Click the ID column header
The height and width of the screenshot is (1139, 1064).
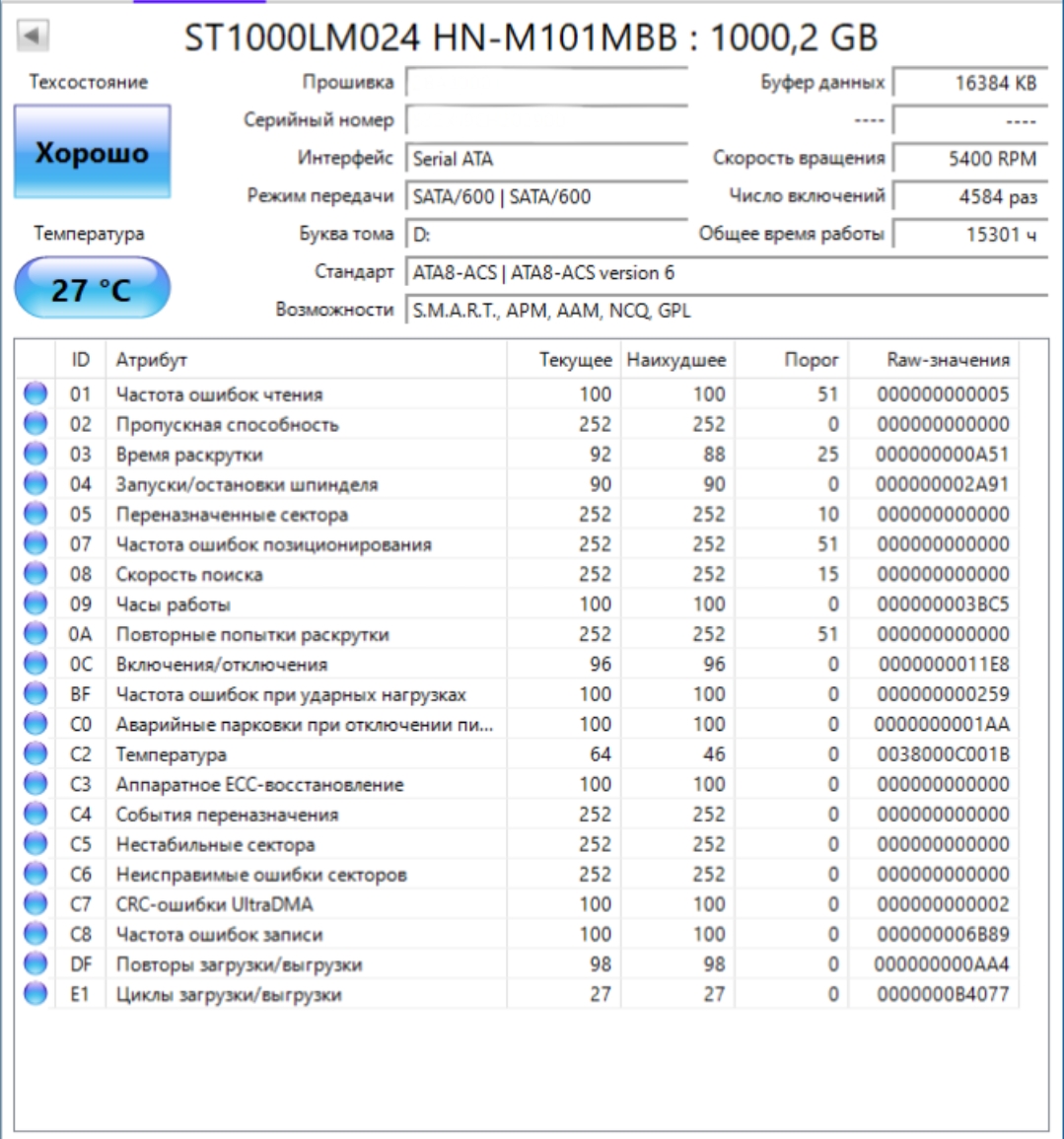point(81,360)
